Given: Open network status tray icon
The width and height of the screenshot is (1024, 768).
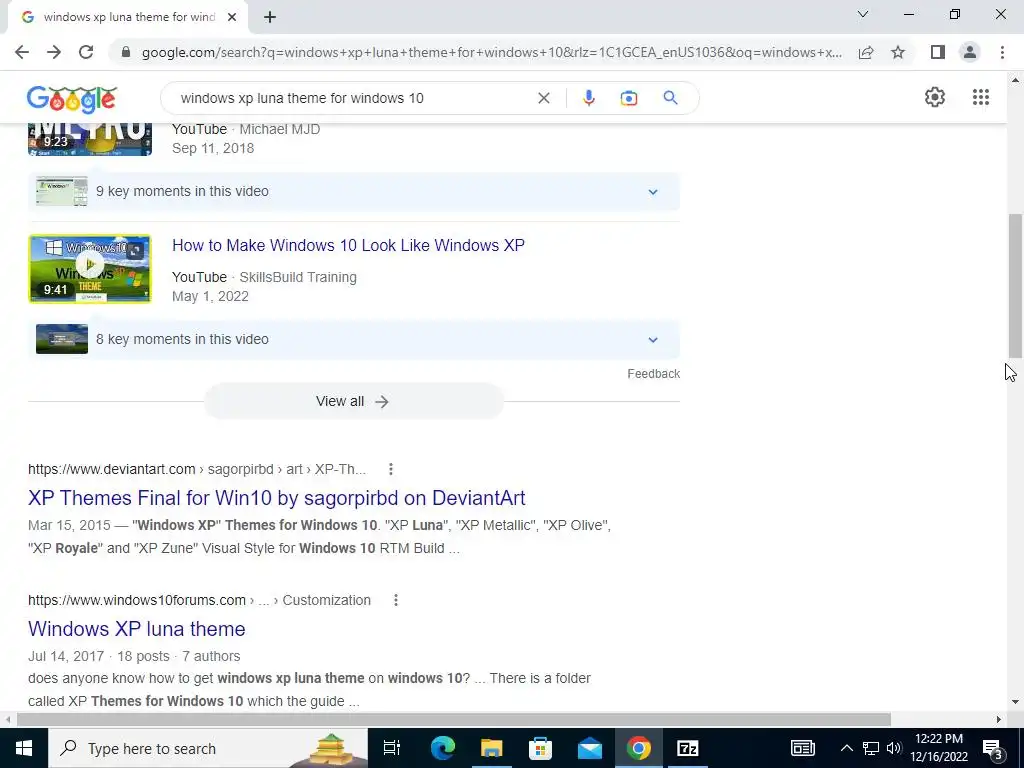Looking at the screenshot, I should point(871,748).
